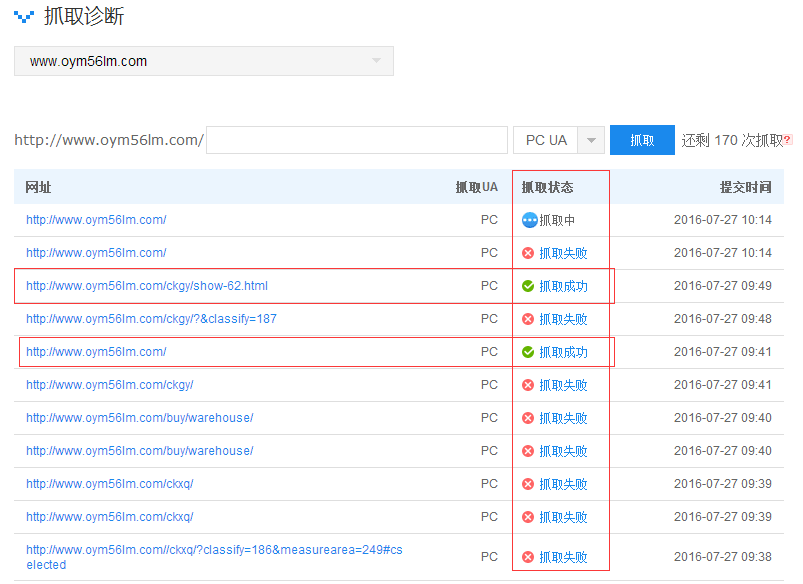Open the www.oym56lm.com site selector dropdown
Screen dimensions: 803x584
[203, 61]
